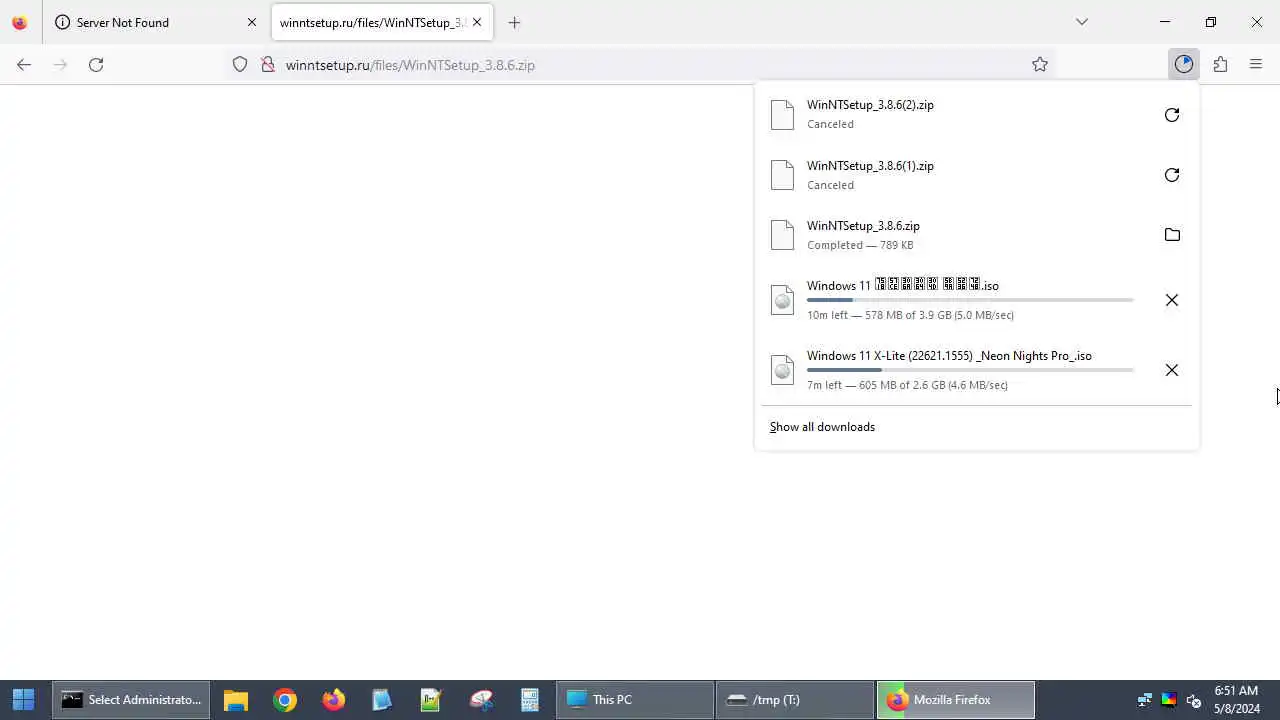
Task: Retry download of WinNTSetup_3.8.6(2).zip
Action: click(x=1172, y=115)
